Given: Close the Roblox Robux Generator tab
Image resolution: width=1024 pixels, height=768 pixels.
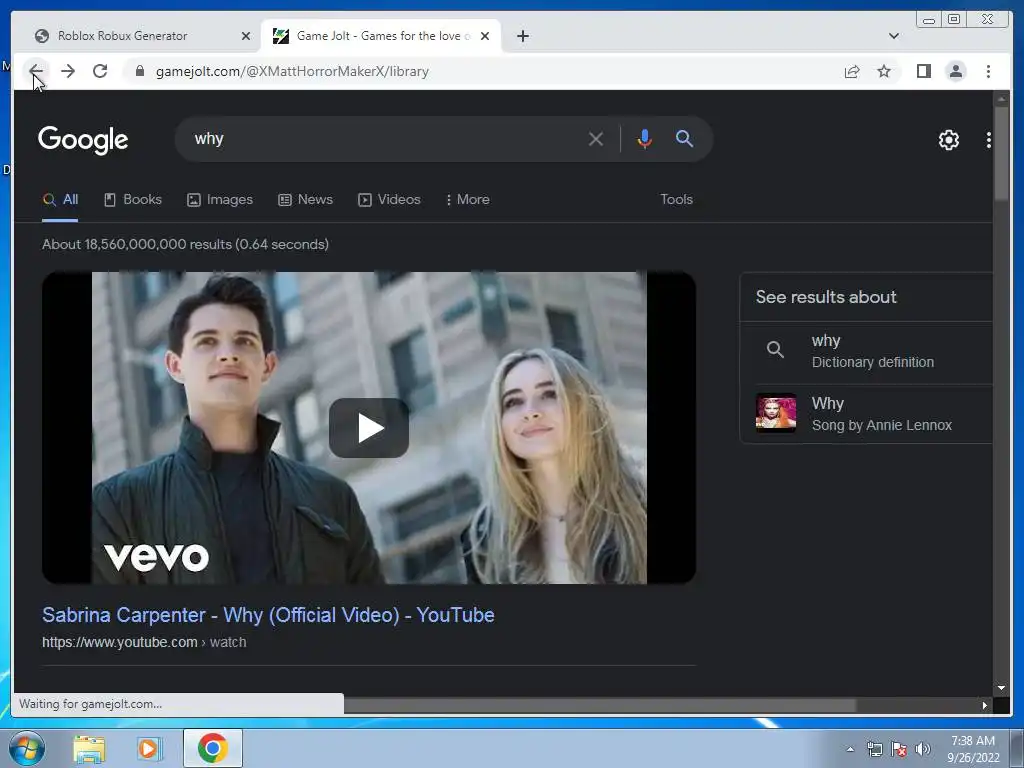Looking at the screenshot, I should point(246,36).
